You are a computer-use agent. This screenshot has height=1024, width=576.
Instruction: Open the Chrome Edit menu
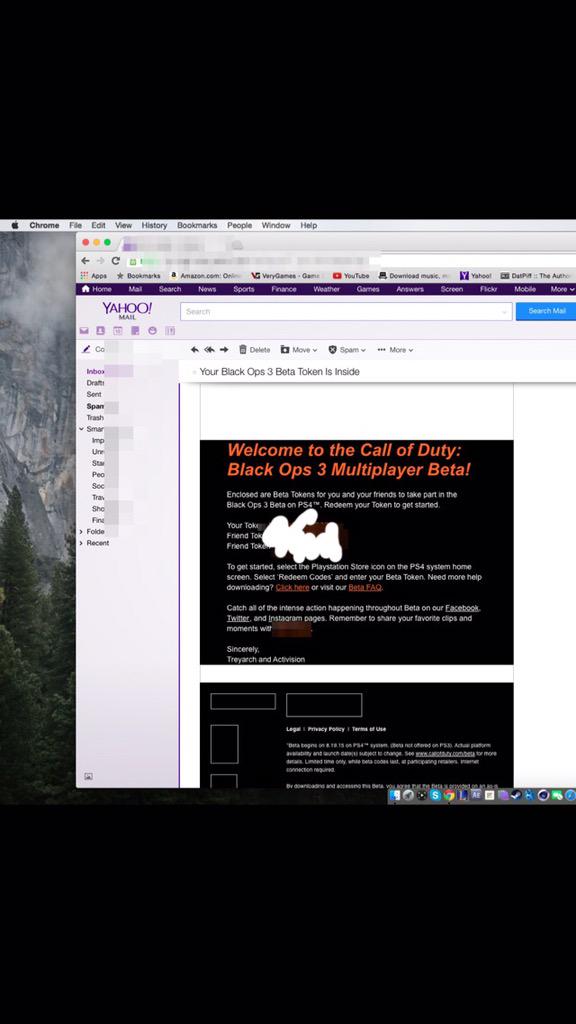[x=98, y=225]
